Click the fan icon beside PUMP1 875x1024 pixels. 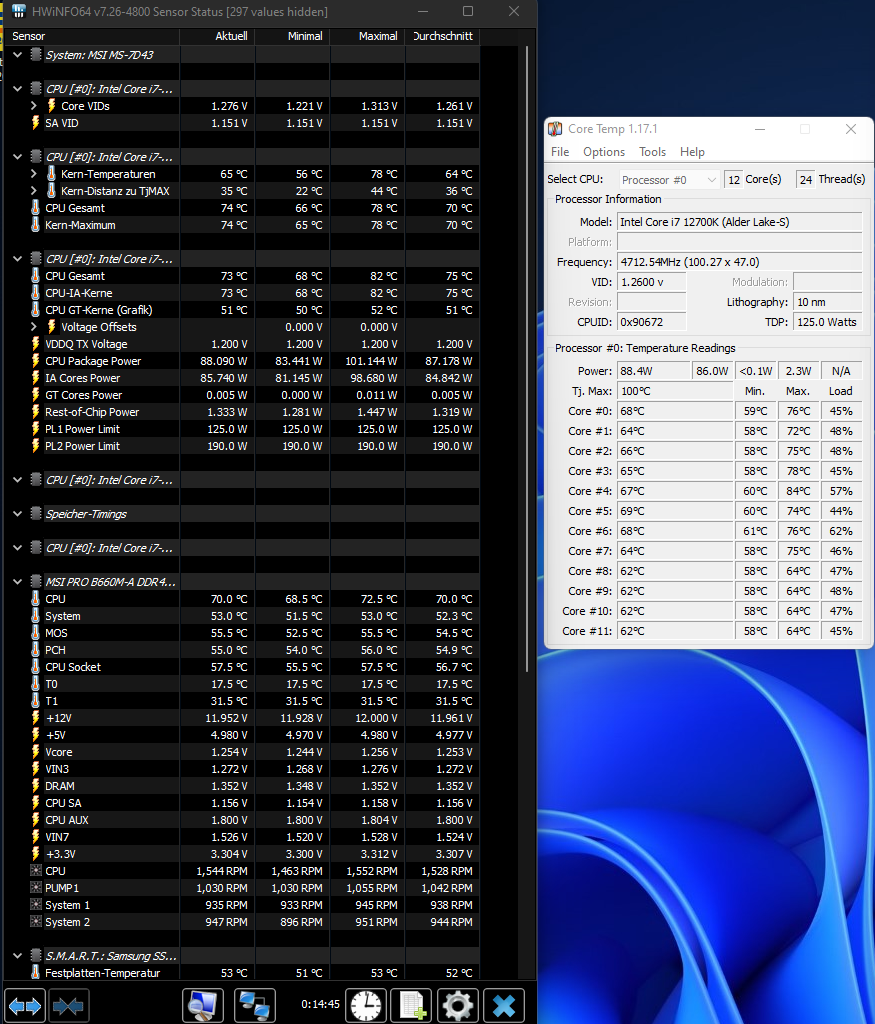point(36,888)
